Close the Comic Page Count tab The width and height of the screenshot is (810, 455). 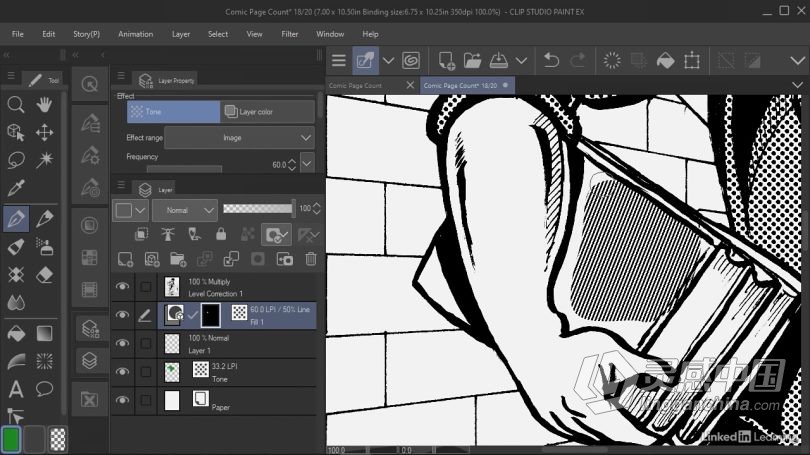pos(410,85)
